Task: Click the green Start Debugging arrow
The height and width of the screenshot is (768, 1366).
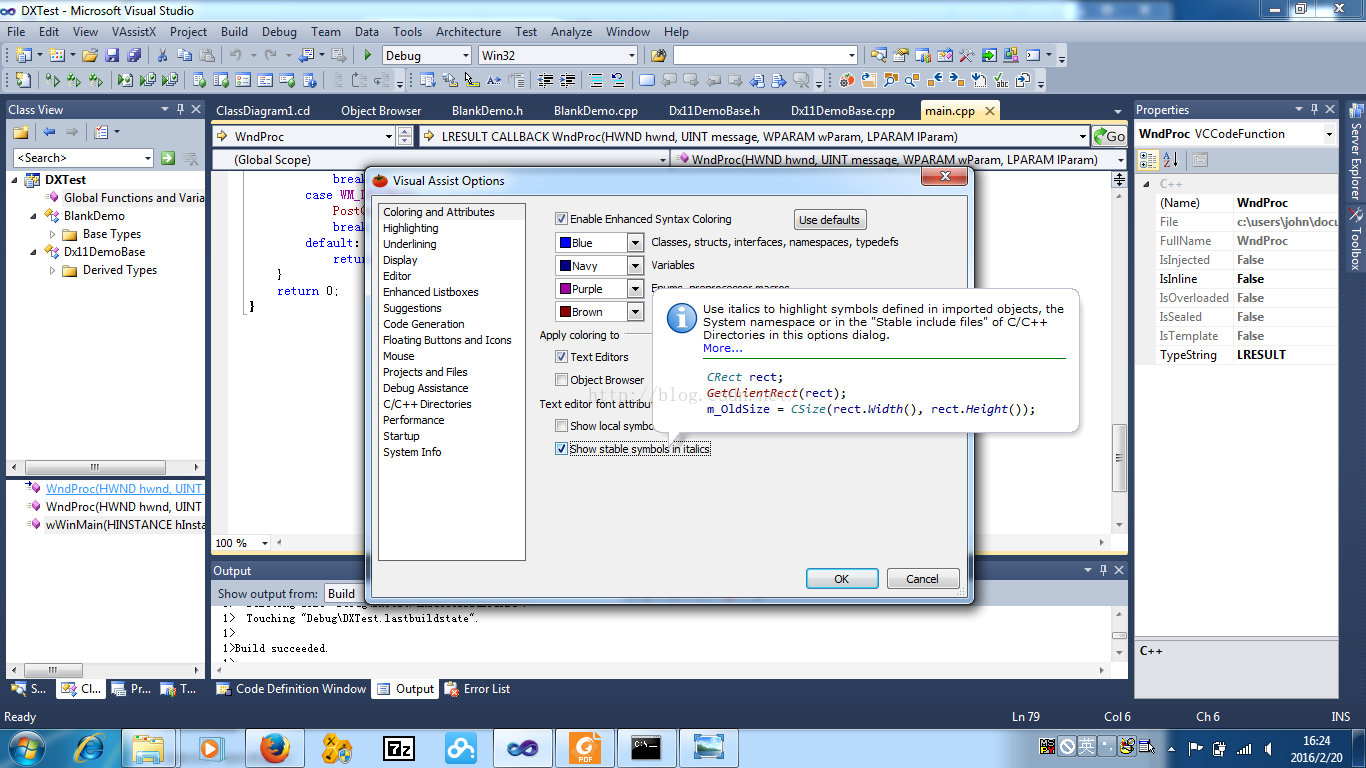Action: coord(368,55)
